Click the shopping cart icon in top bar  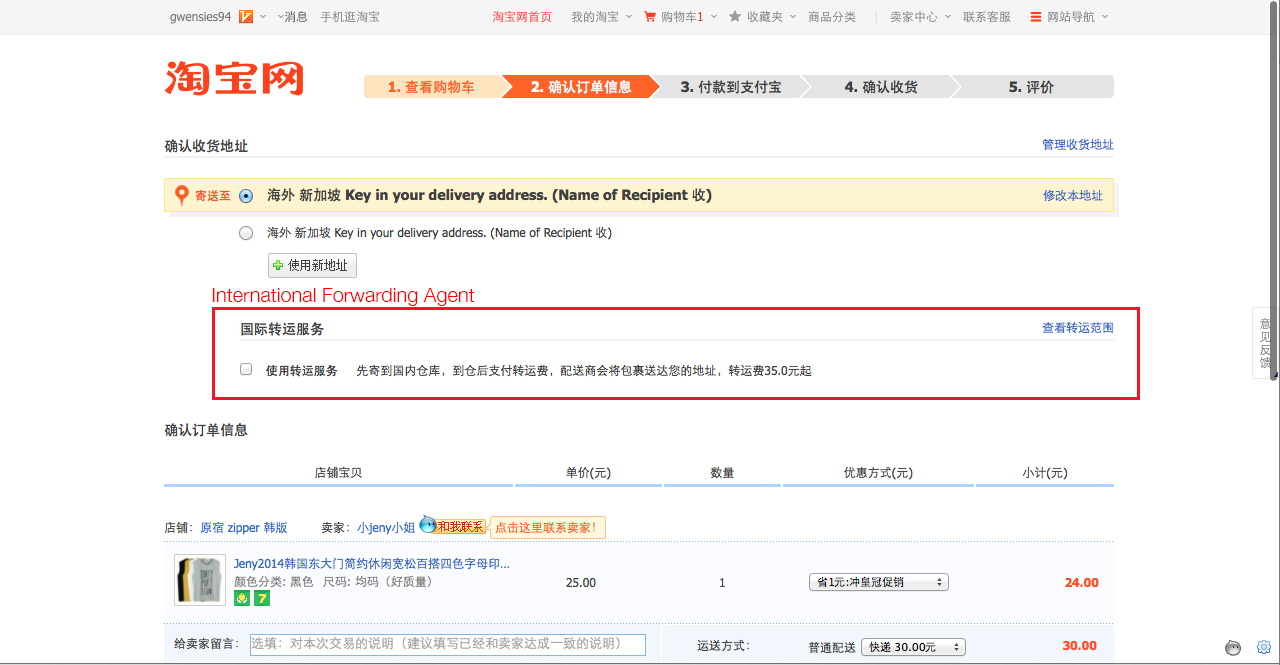tap(650, 16)
